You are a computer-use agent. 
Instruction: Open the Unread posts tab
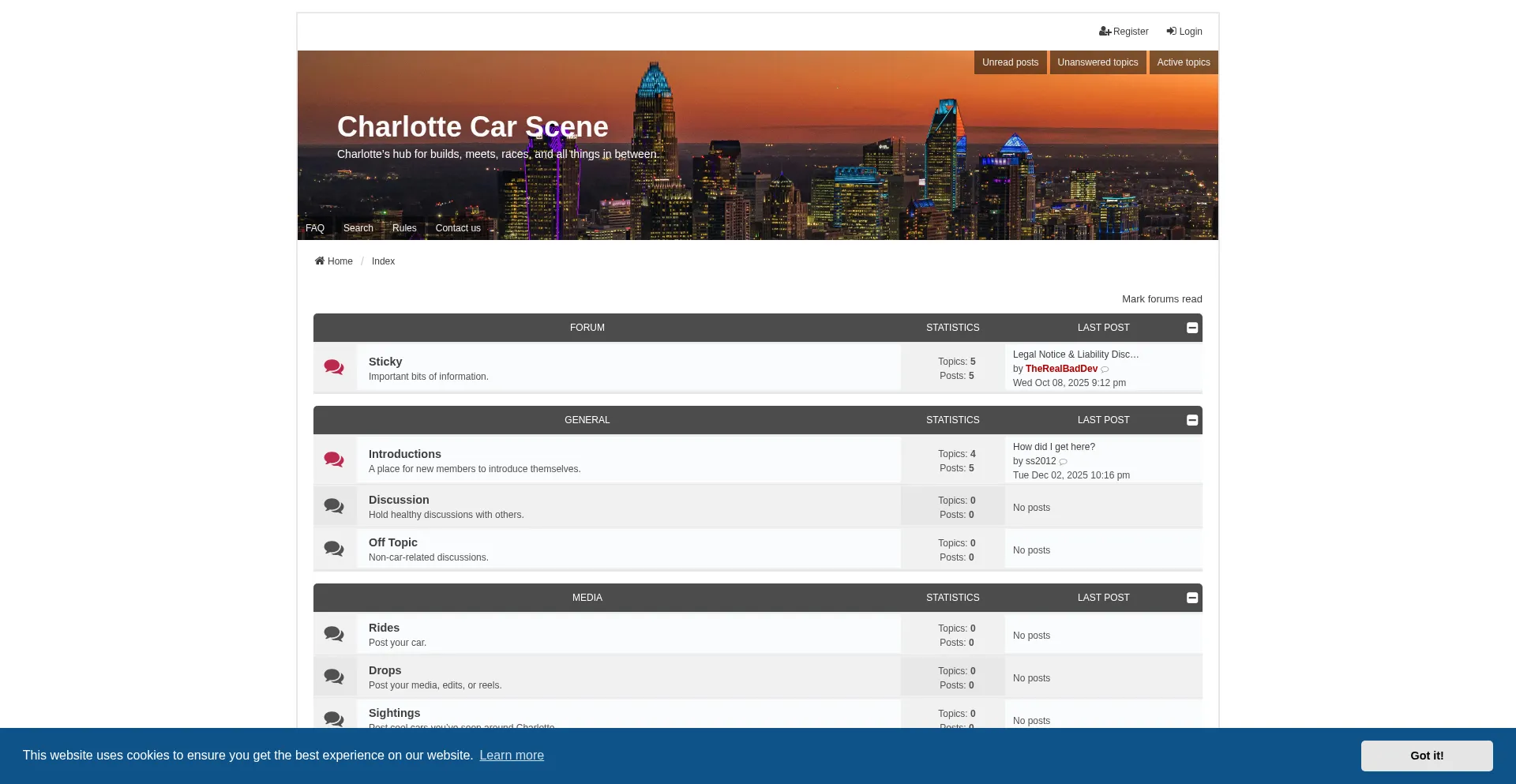click(1010, 62)
